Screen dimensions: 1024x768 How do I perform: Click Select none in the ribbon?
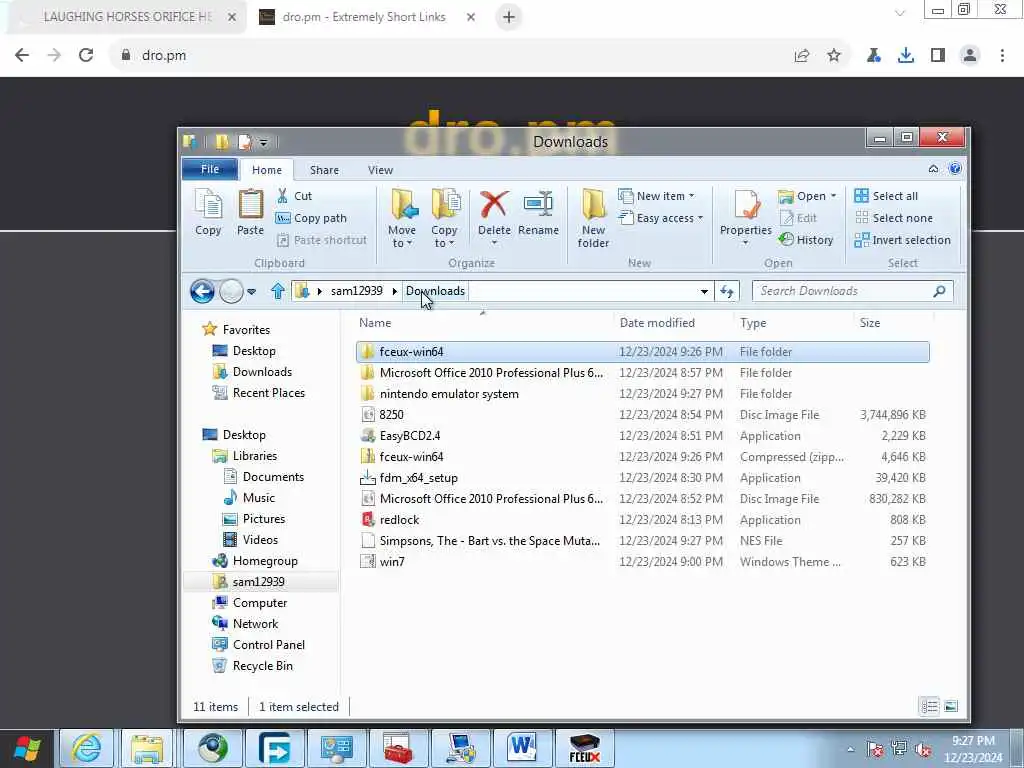point(893,218)
